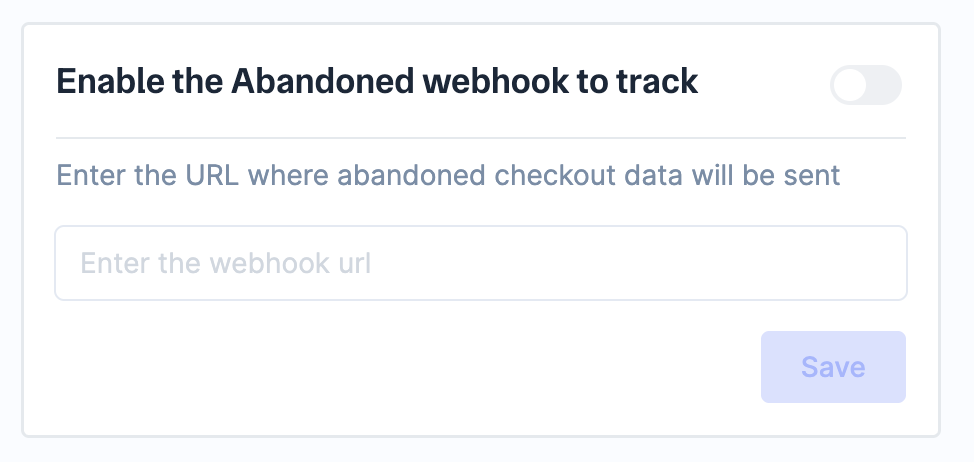Screen dimensions: 974x472
Task: Click 'will be sent' in the description text
Action: click(x=768, y=176)
